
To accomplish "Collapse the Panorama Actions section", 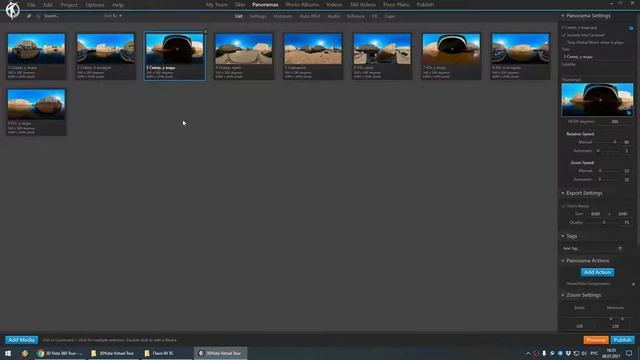I will (x=563, y=261).
